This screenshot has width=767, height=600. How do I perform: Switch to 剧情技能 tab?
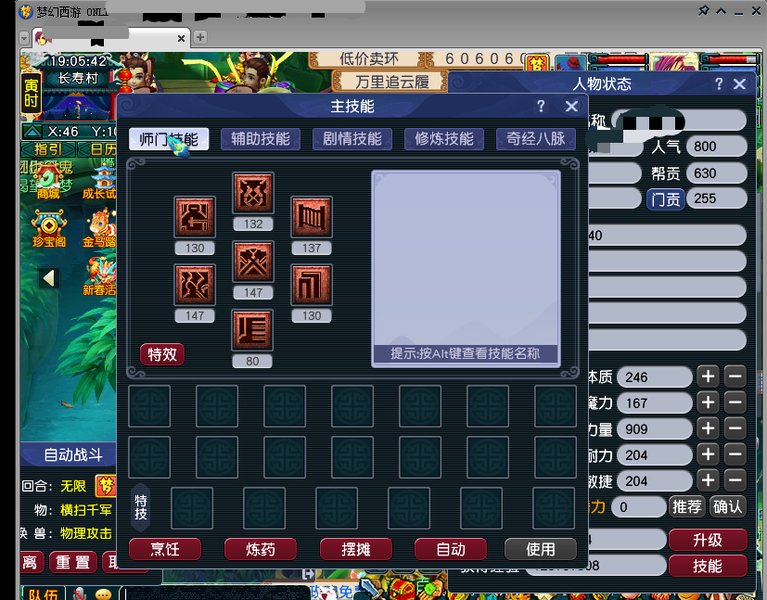pos(352,139)
